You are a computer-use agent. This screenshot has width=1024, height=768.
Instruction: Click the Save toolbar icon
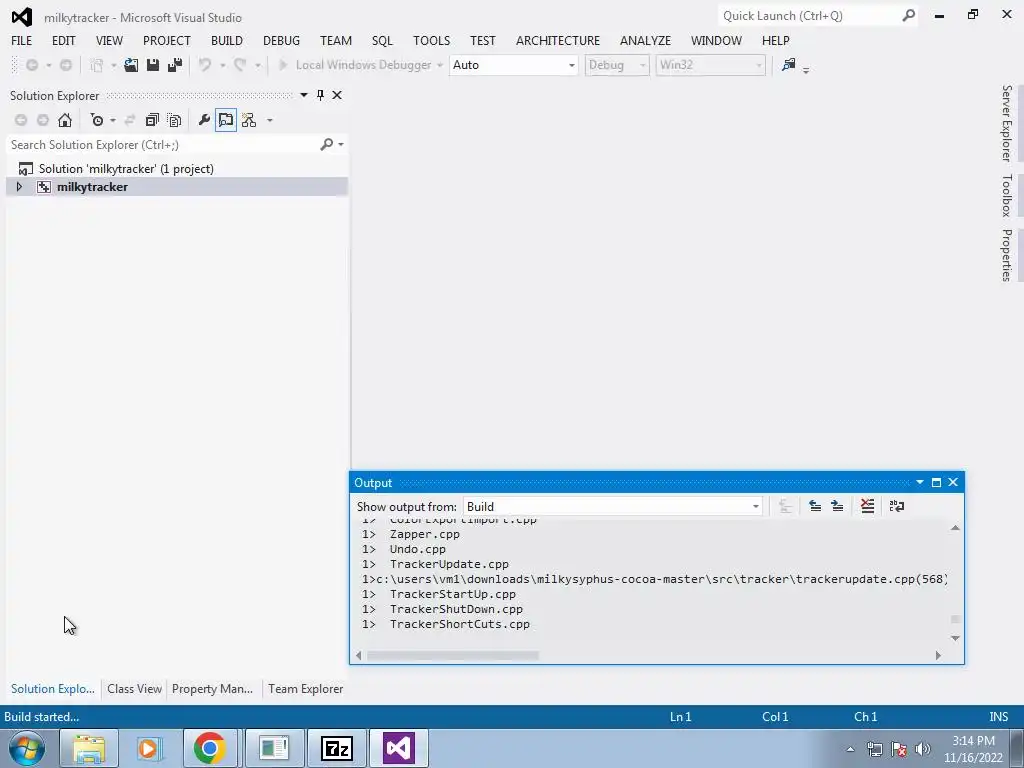click(153, 65)
